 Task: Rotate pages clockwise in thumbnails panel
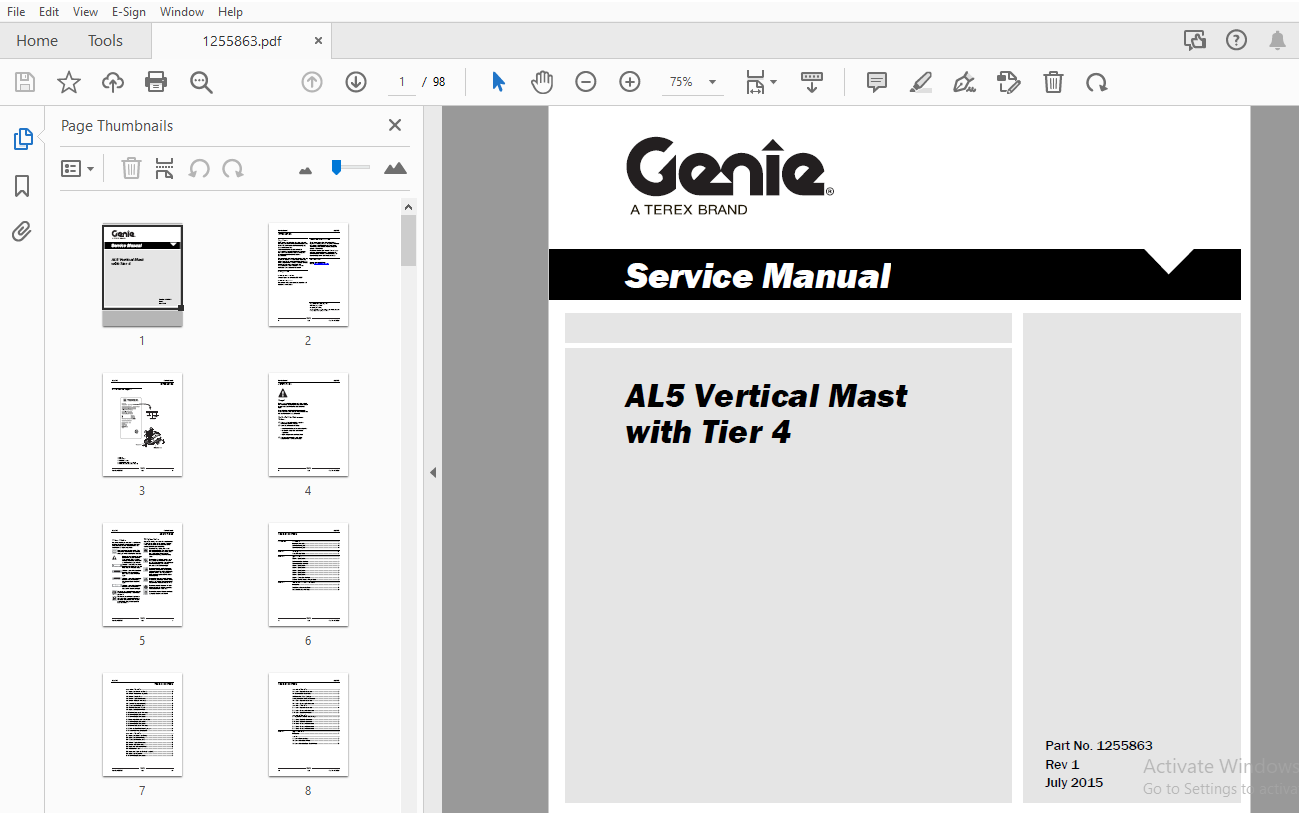[233, 168]
